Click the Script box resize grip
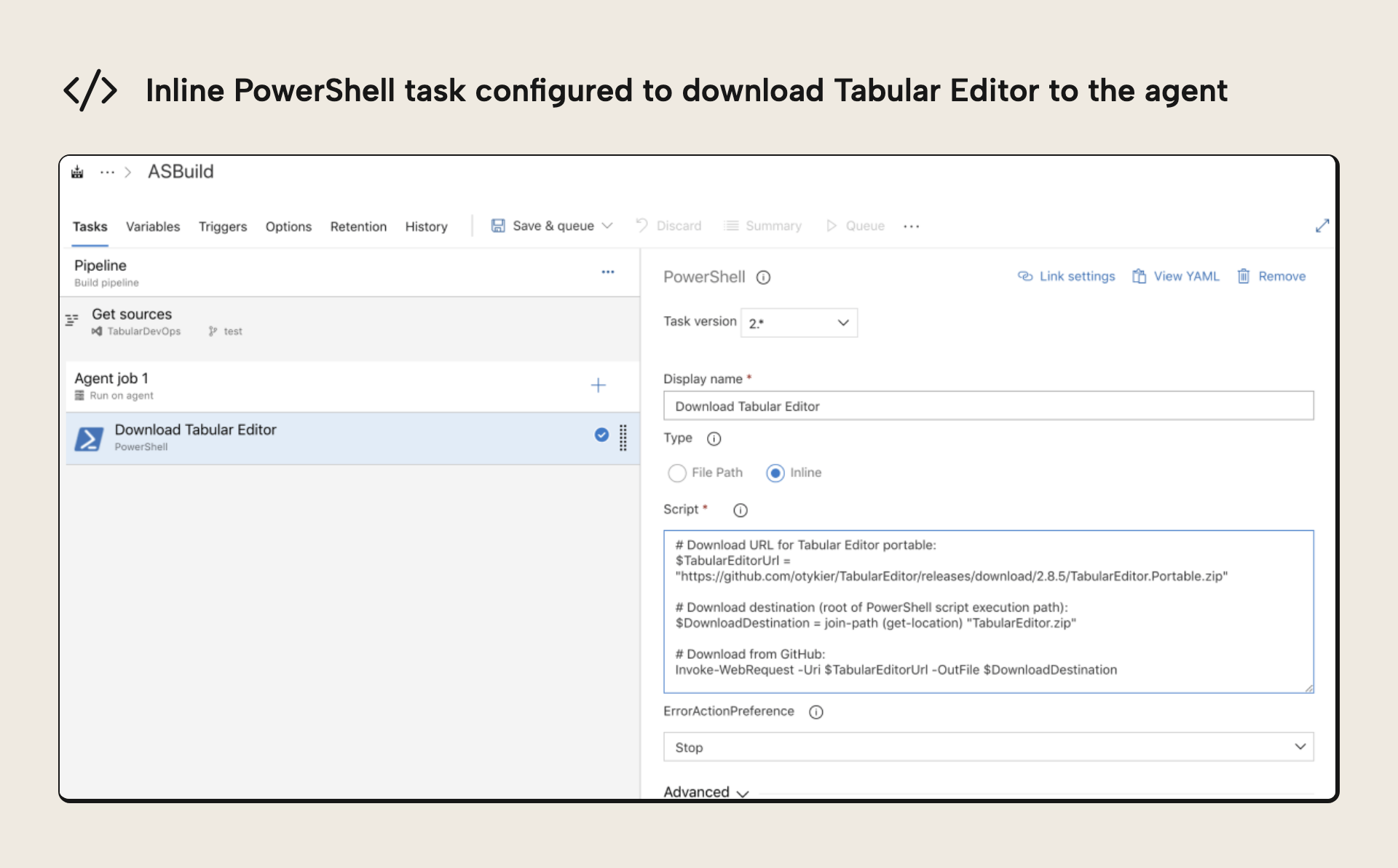 (1308, 687)
